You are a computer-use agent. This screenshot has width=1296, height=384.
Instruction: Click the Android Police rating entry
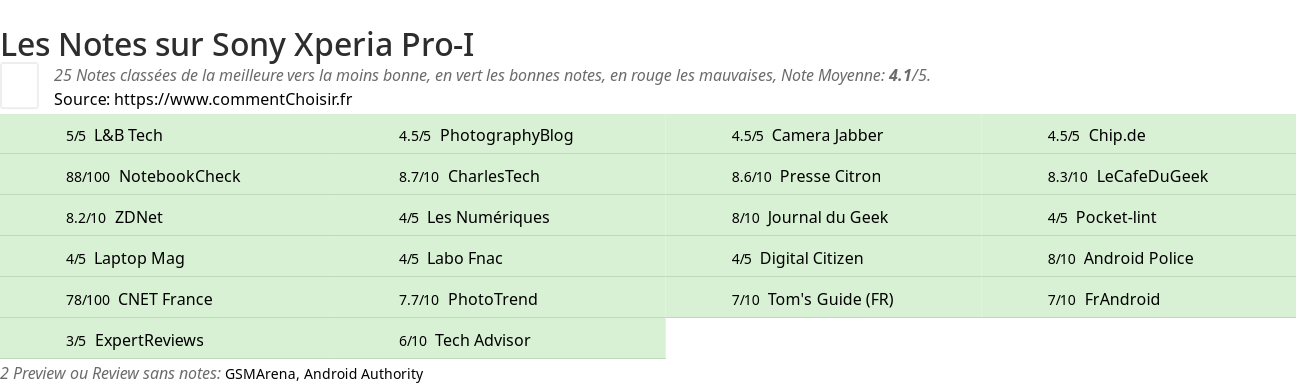[x=1138, y=258]
